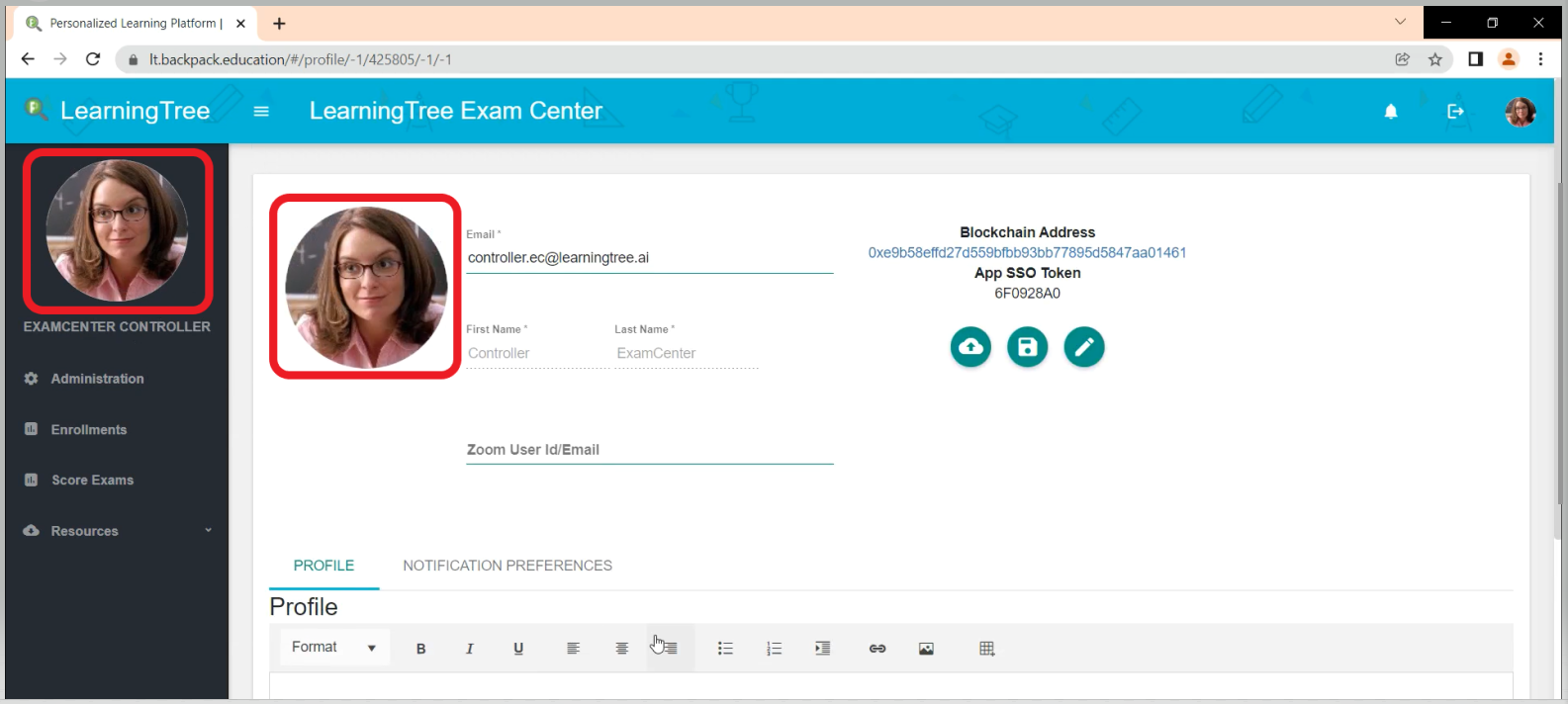Open the Format dropdown
The height and width of the screenshot is (704, 1568).
(333, 648)
